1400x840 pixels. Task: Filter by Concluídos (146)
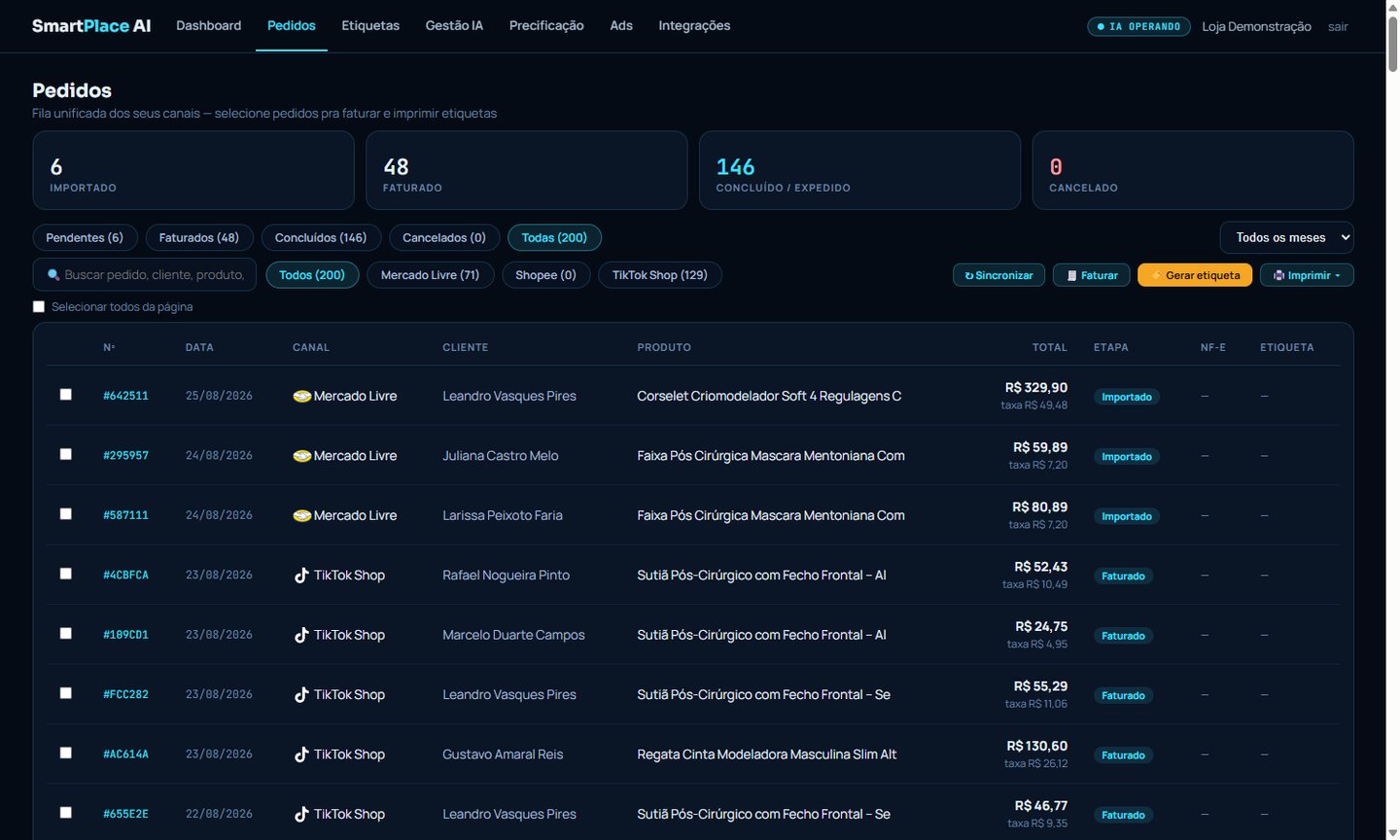click(x=321, y=238)
